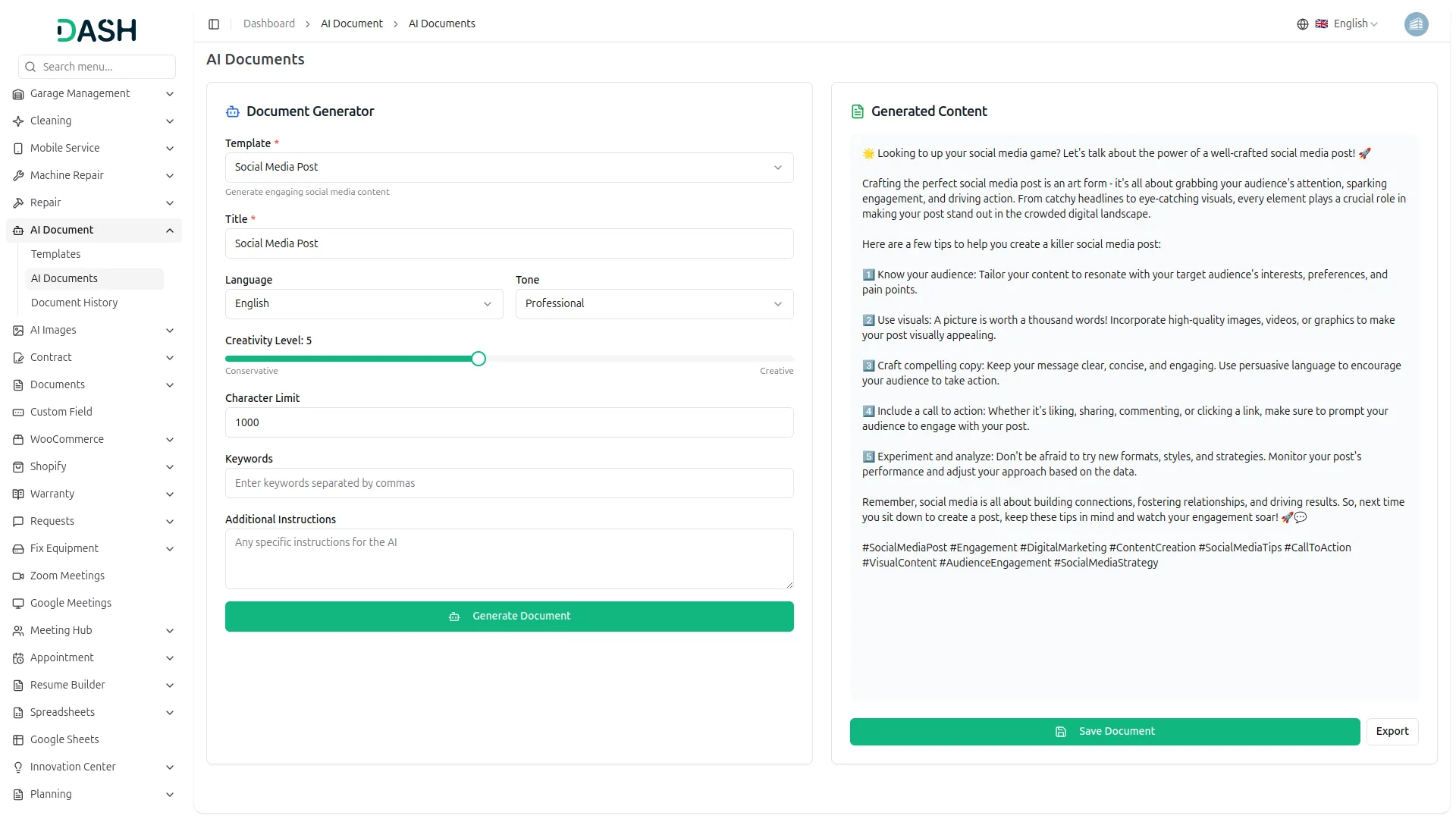Click the Google Sheets table icon
This screenshot has width=1456, height=819.
point(18,740)
